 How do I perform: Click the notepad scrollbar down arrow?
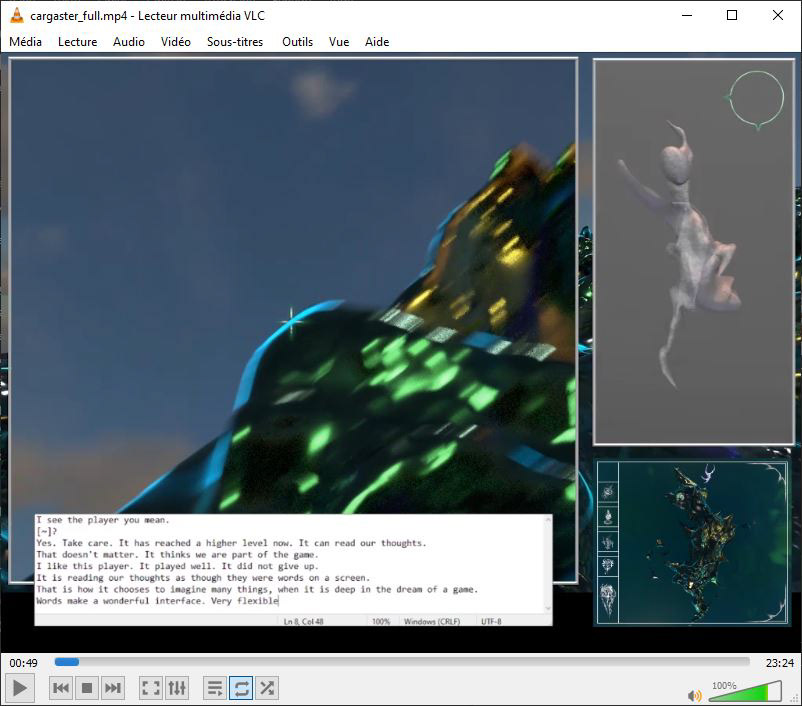548,608
